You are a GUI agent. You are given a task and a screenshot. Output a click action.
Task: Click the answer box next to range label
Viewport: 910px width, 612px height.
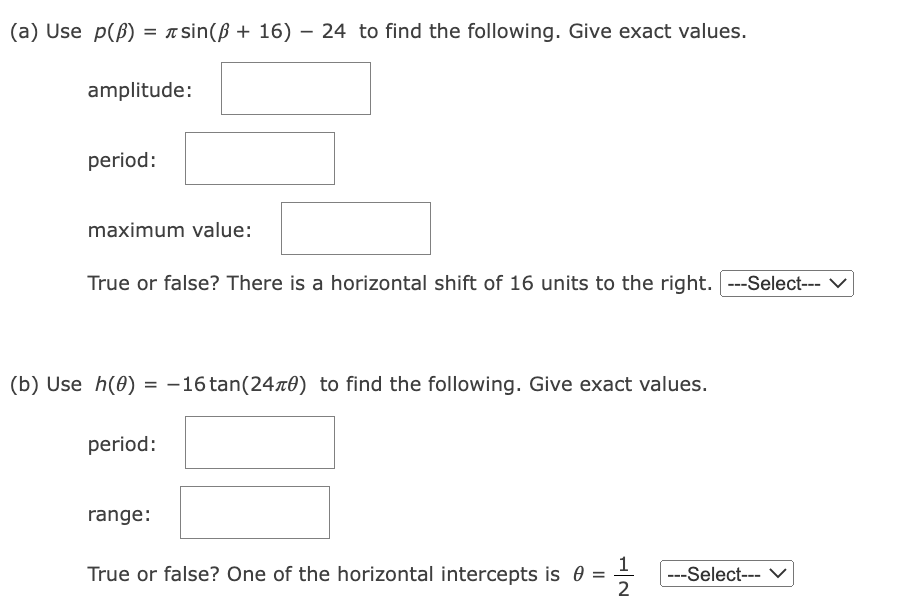[255, 512]
